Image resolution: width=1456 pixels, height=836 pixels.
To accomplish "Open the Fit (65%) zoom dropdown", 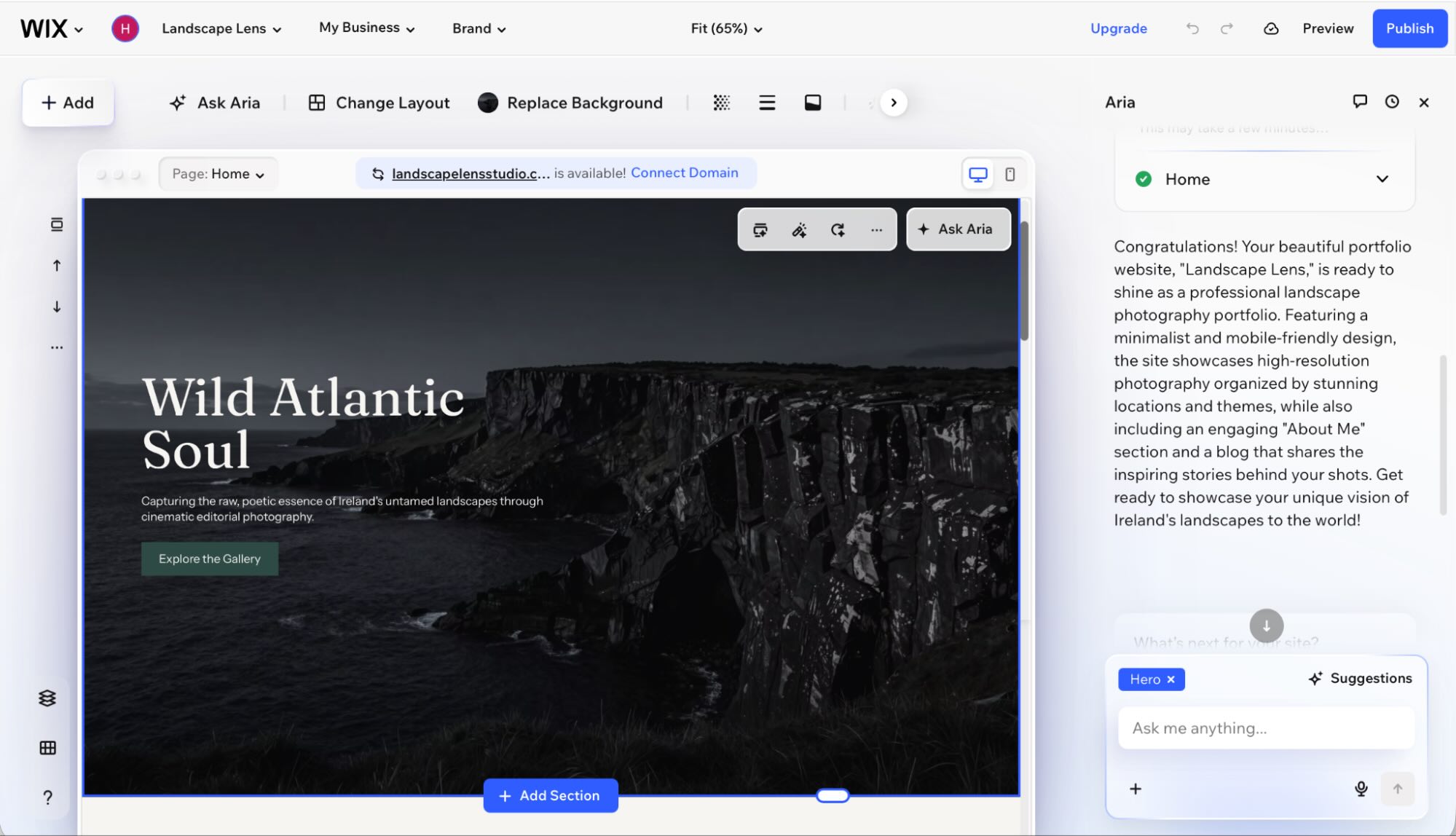I will point(726,28).
